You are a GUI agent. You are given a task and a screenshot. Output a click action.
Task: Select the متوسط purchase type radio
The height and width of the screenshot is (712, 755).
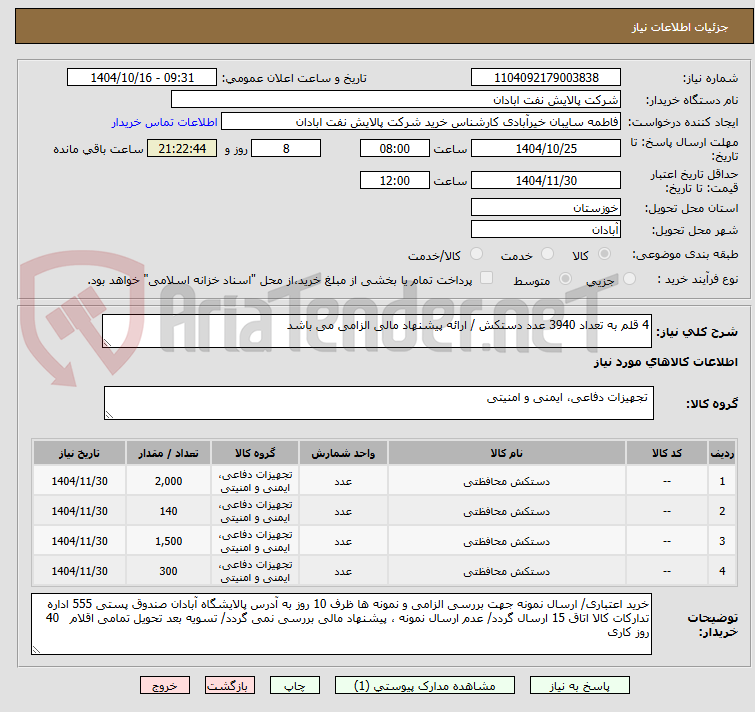coord(565,279)
